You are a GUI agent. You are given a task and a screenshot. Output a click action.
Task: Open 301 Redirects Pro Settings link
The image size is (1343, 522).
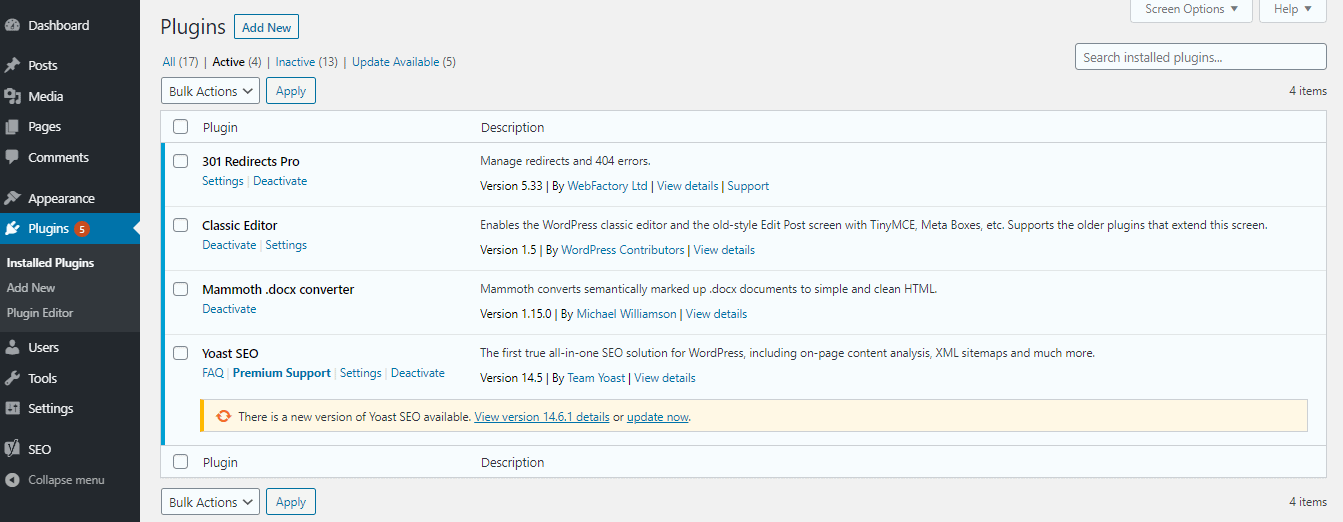pyautogui.click(x=223, y=181)
